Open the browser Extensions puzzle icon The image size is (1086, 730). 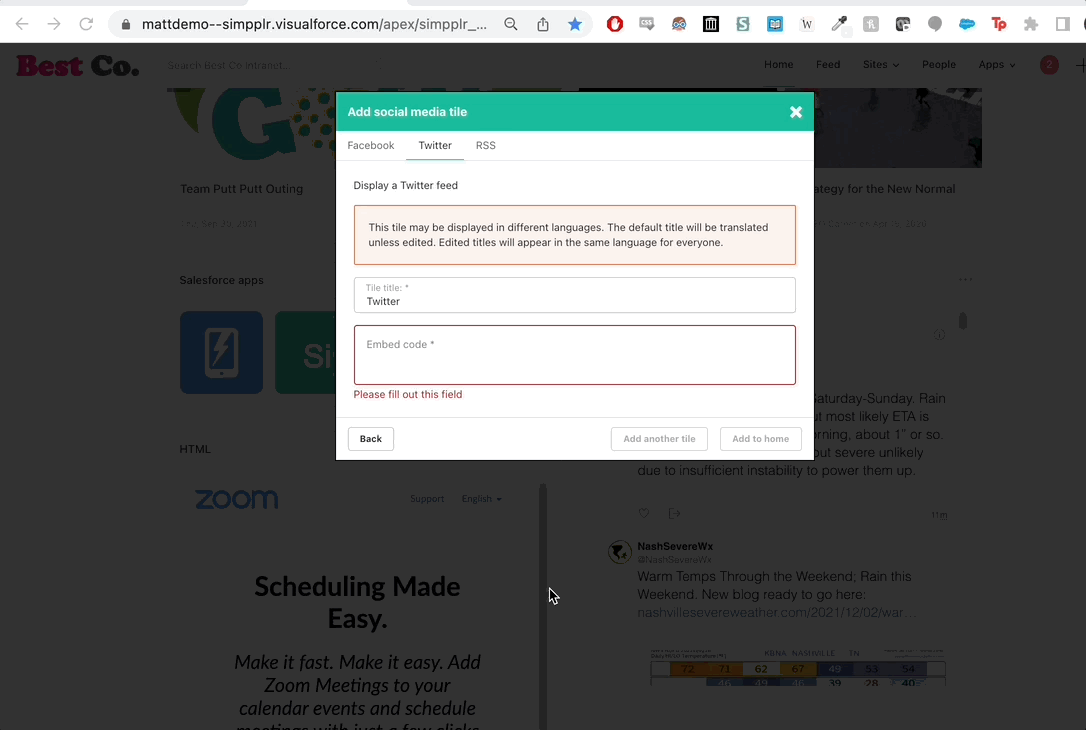point(1031,24)
